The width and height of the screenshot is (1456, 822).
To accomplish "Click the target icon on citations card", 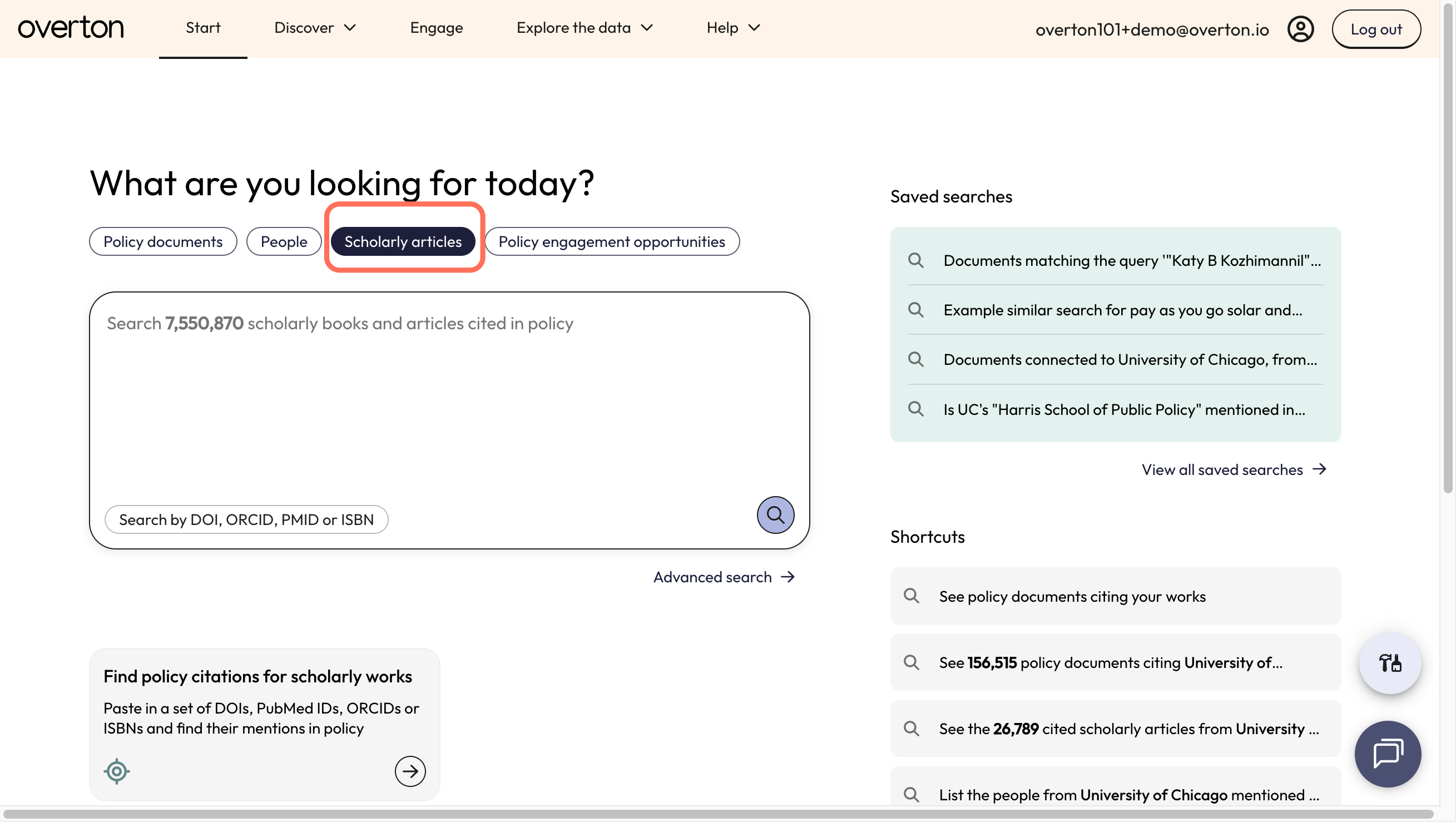I will 116,770.
